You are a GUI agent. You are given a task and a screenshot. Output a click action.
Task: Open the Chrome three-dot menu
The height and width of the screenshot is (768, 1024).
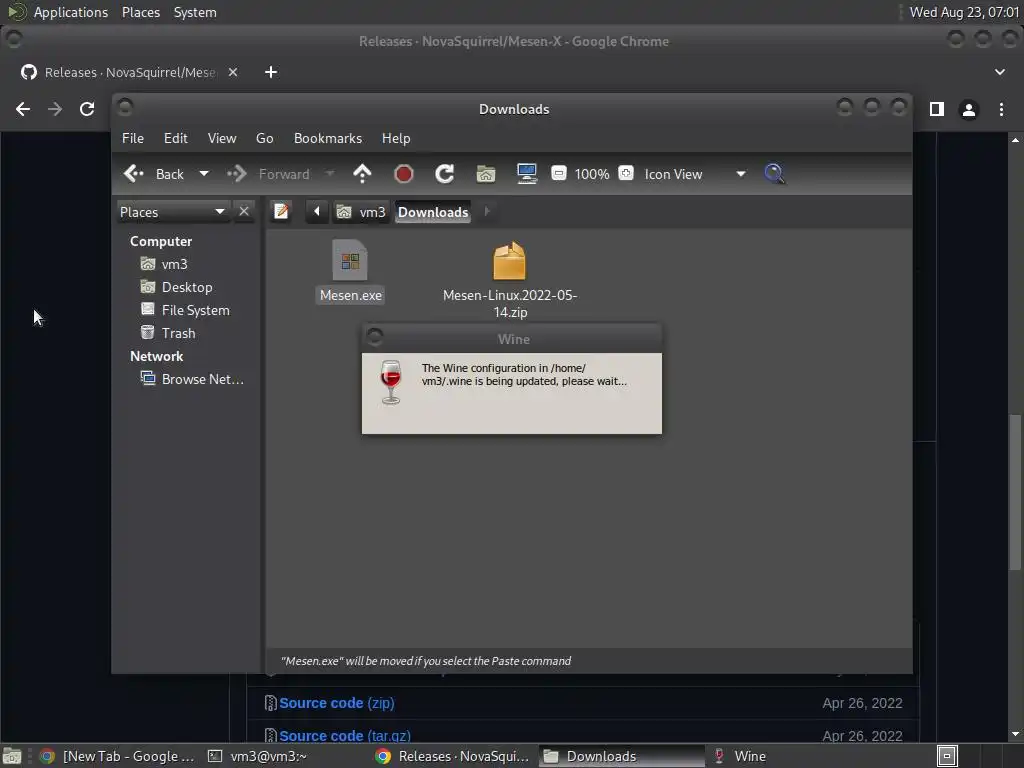point(1001,109)
